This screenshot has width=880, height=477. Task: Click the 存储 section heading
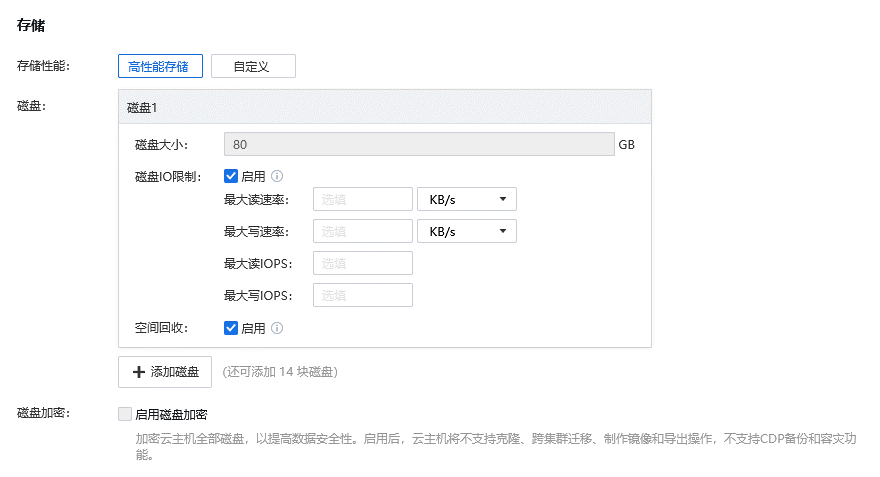tap(31, 25)
